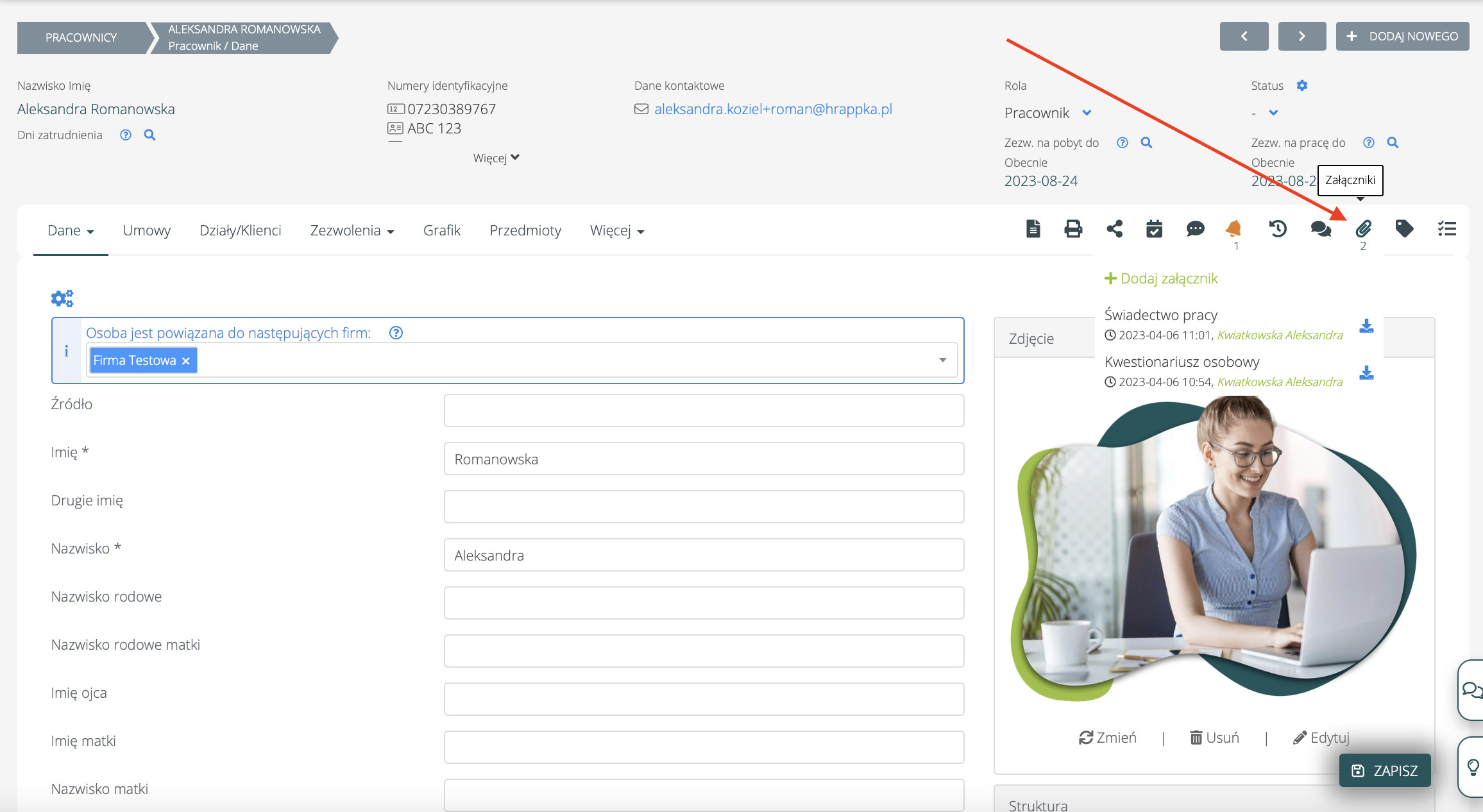The height and width of the screenshot is (812, 1483).
Task: Click the blue gears settings icon
Action: 62,298
